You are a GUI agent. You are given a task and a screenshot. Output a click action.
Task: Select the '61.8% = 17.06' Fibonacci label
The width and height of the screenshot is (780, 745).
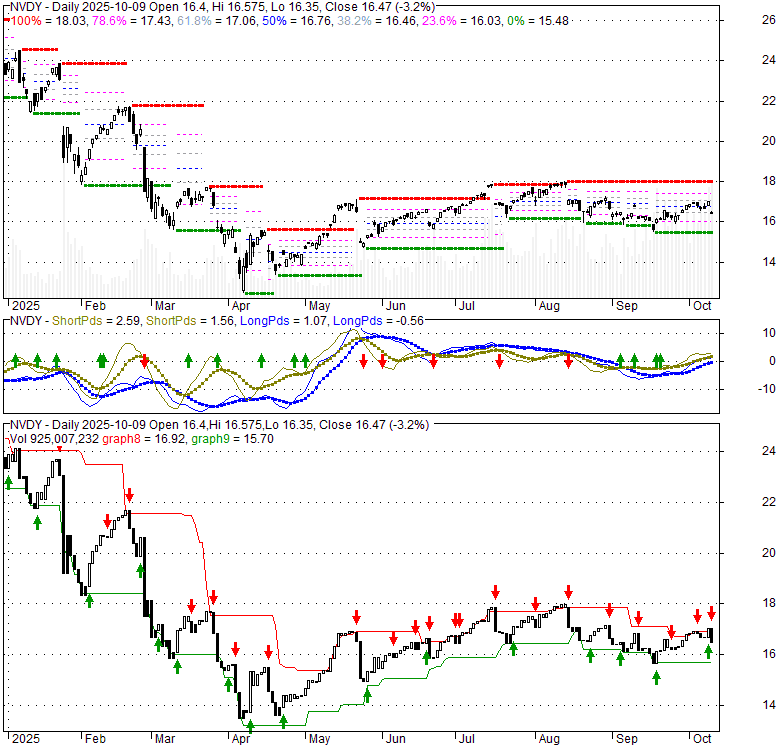tap(217, 21)
